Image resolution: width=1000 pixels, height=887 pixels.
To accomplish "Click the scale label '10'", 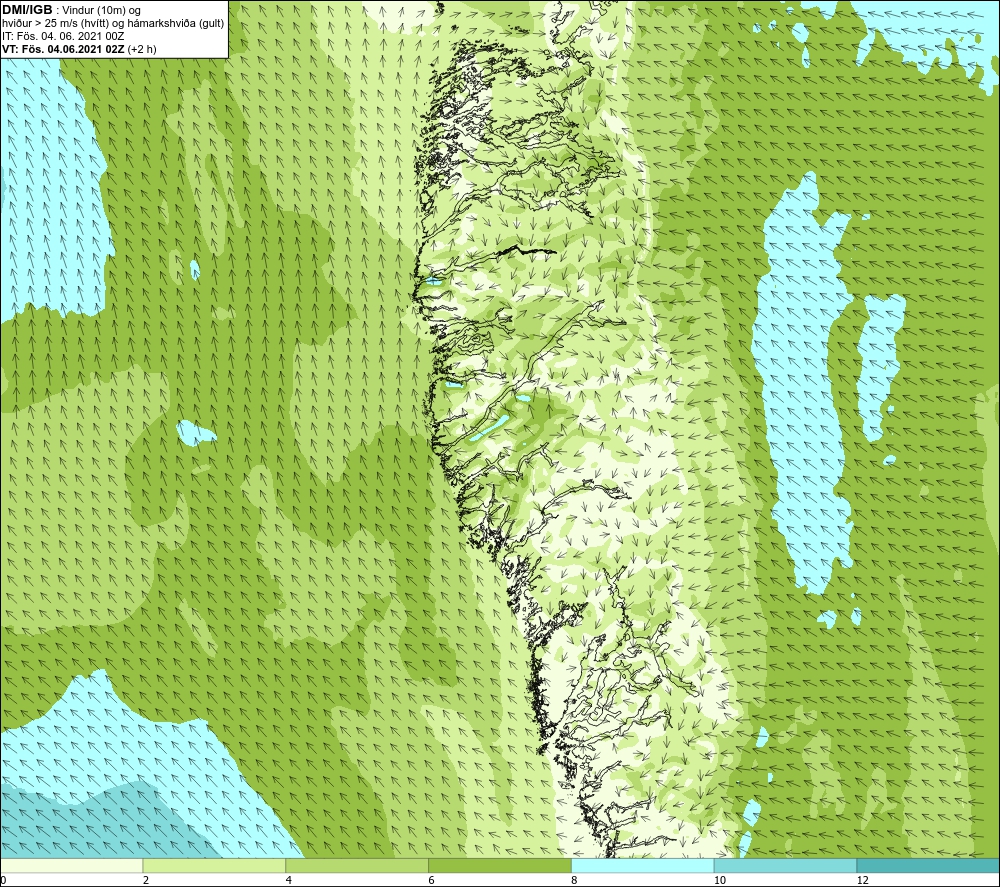I will point(720,880).
